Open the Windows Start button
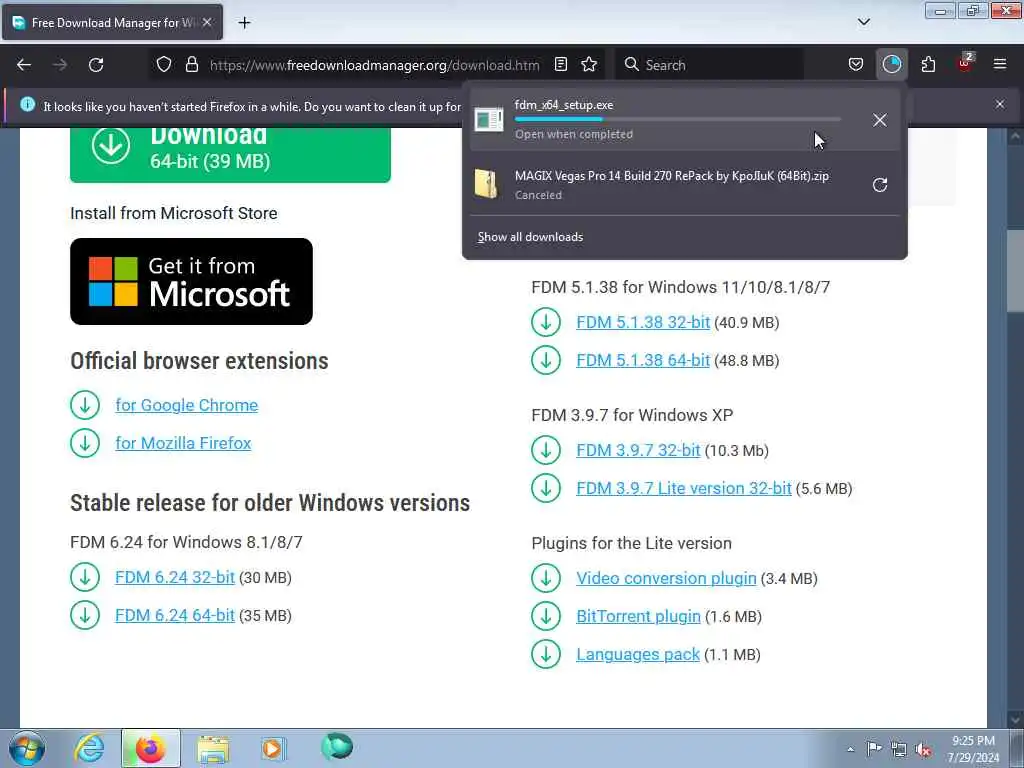Viewport: 1024px width, 768px height. click(x=27, y=748)
